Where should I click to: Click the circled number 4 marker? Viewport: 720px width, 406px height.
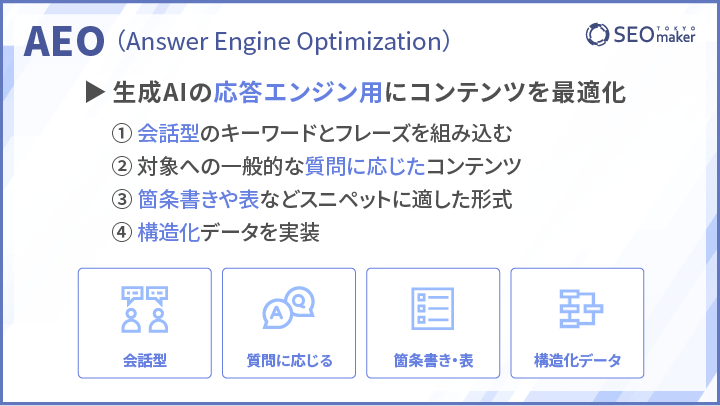pyautogui.click(x=122, y=232)
